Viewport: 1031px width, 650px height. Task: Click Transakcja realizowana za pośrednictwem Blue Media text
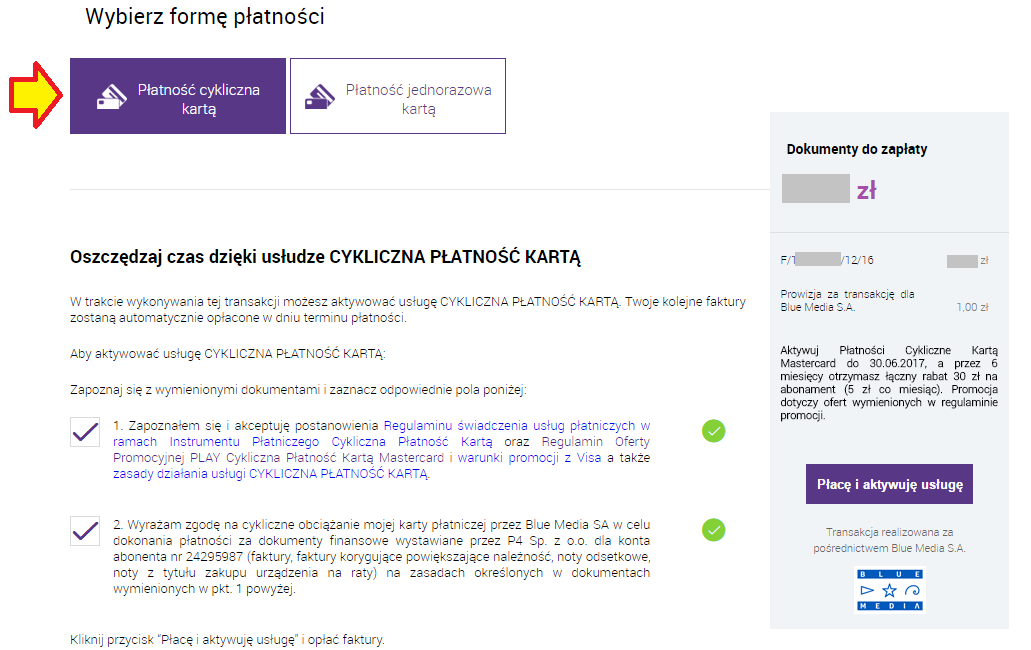(890, 540)
